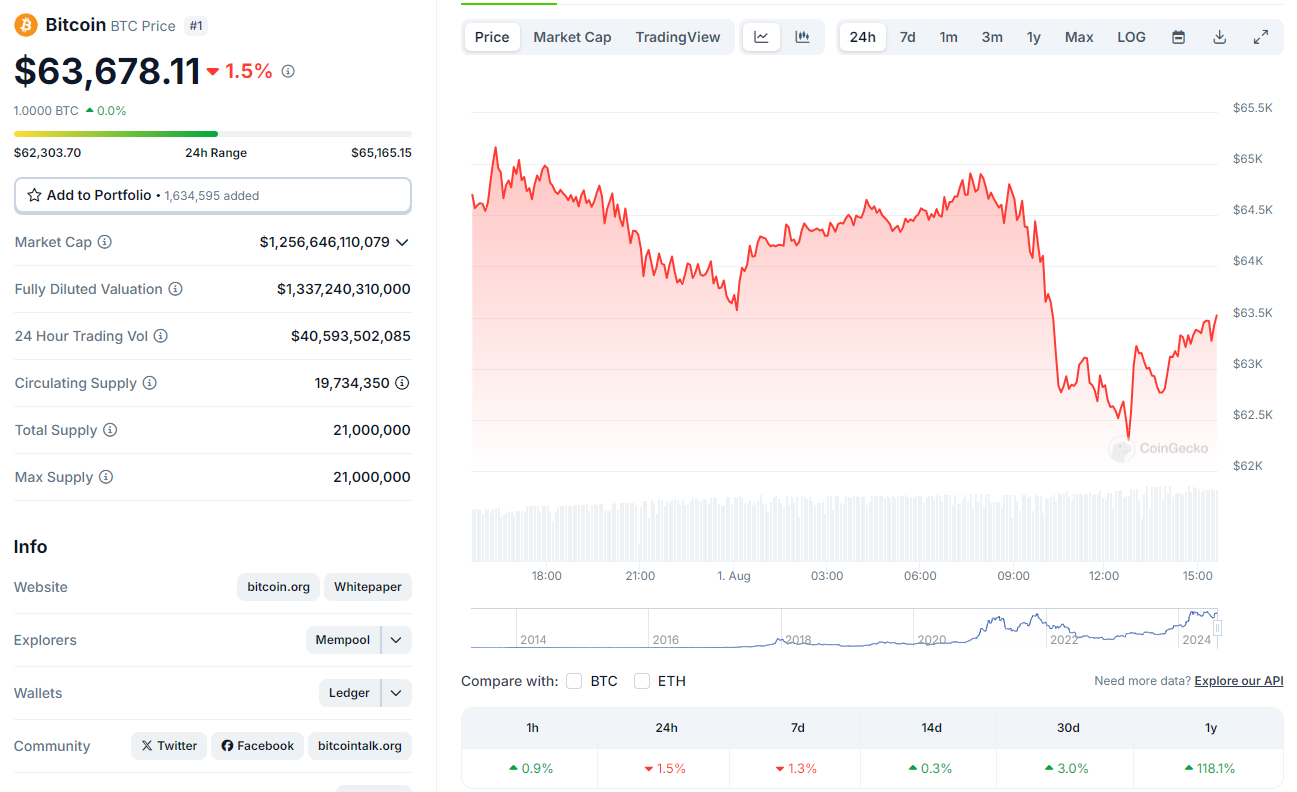
Task: Click the $63,678.11 price value
Action: click(107, 71)
